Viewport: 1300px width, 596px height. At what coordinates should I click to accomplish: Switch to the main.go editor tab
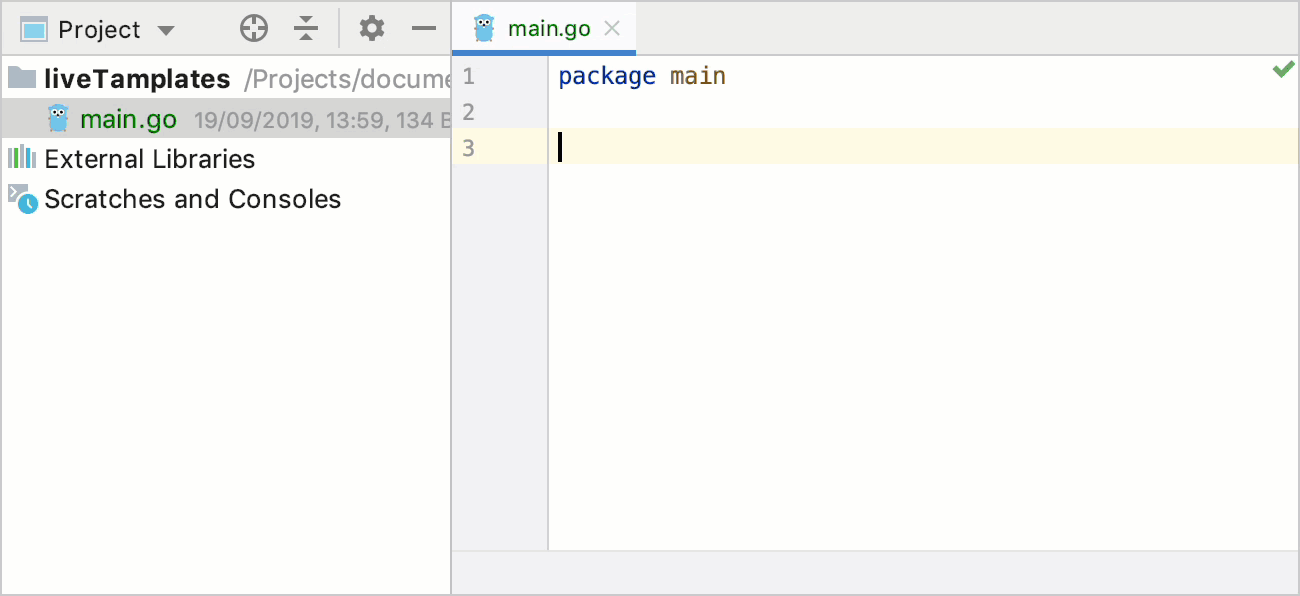coord(548,28)
